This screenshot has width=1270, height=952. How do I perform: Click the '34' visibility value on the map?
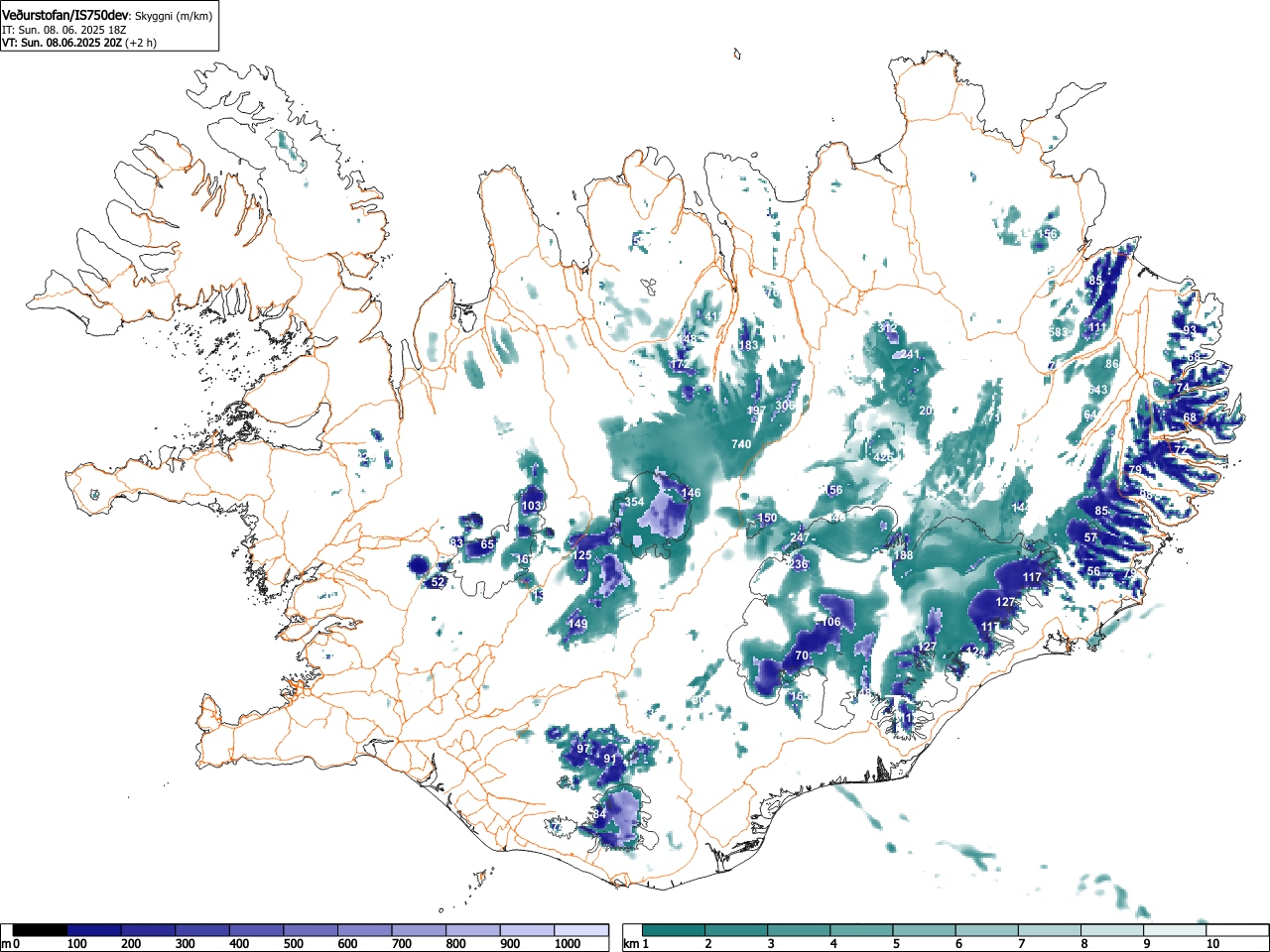(x=599, y=814)
